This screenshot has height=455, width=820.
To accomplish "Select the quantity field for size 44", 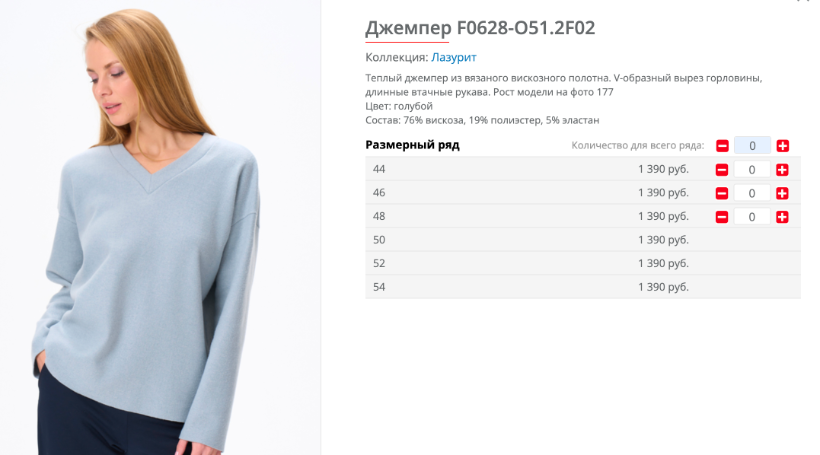I will pyautogui.click(x=752, y=169).
